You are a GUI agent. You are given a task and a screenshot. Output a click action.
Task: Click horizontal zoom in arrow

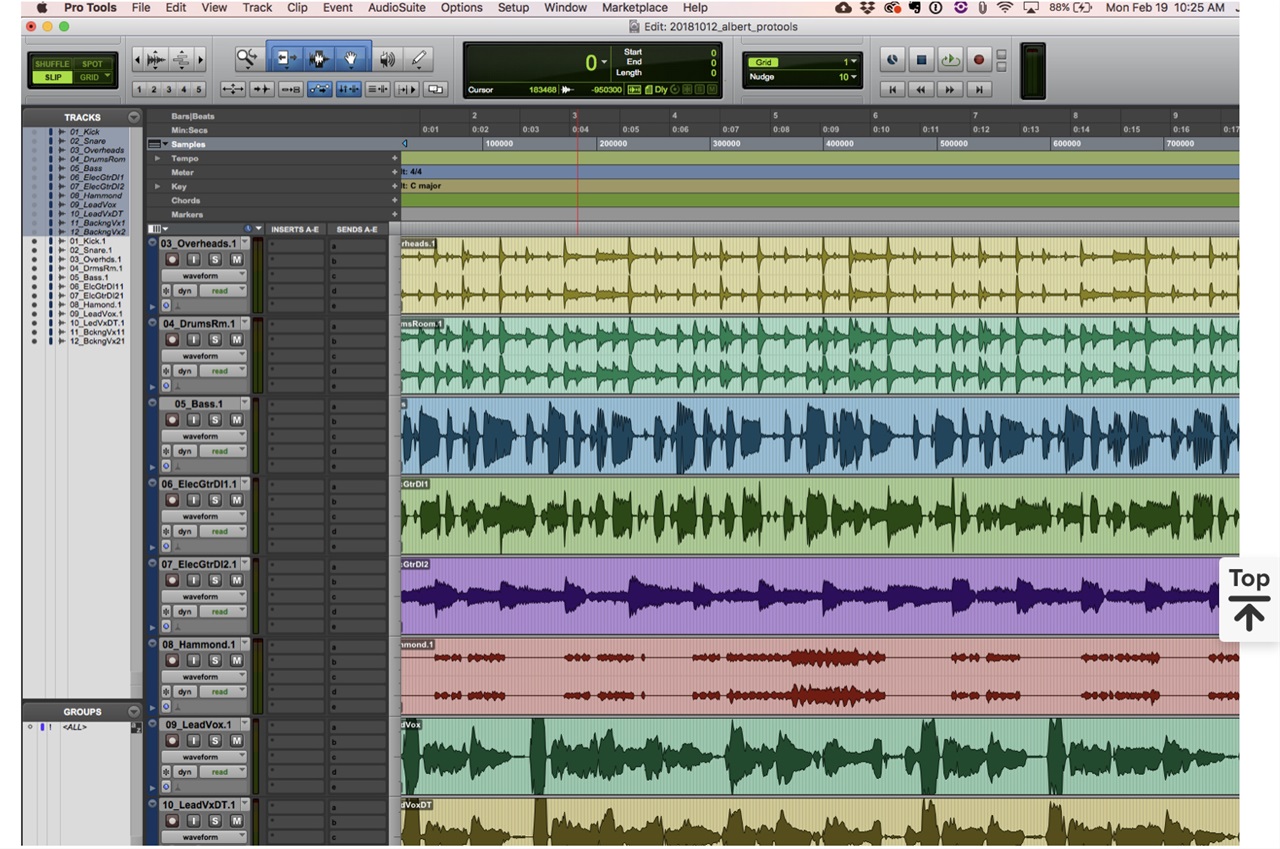point(200,60)
